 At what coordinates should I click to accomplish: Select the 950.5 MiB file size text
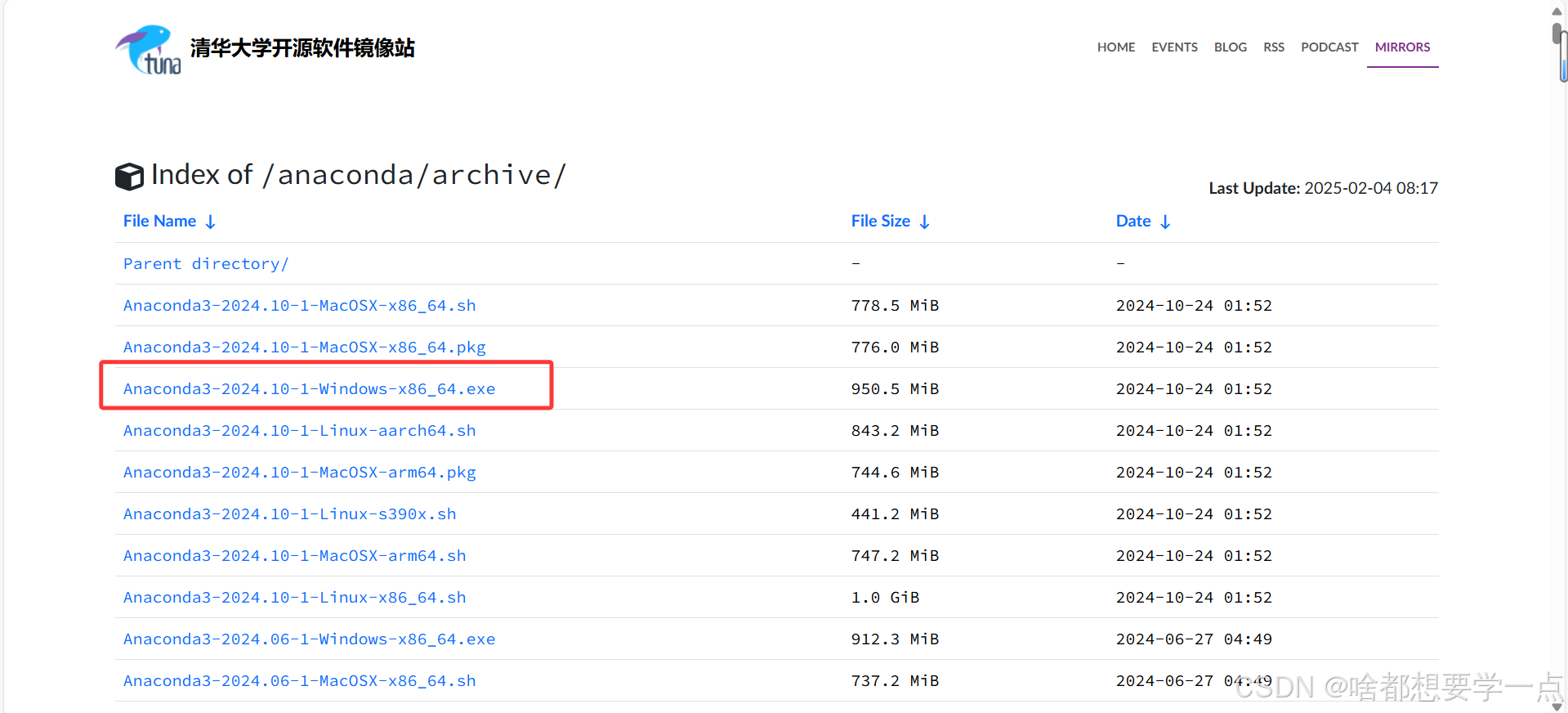click(x=895, y=389)
